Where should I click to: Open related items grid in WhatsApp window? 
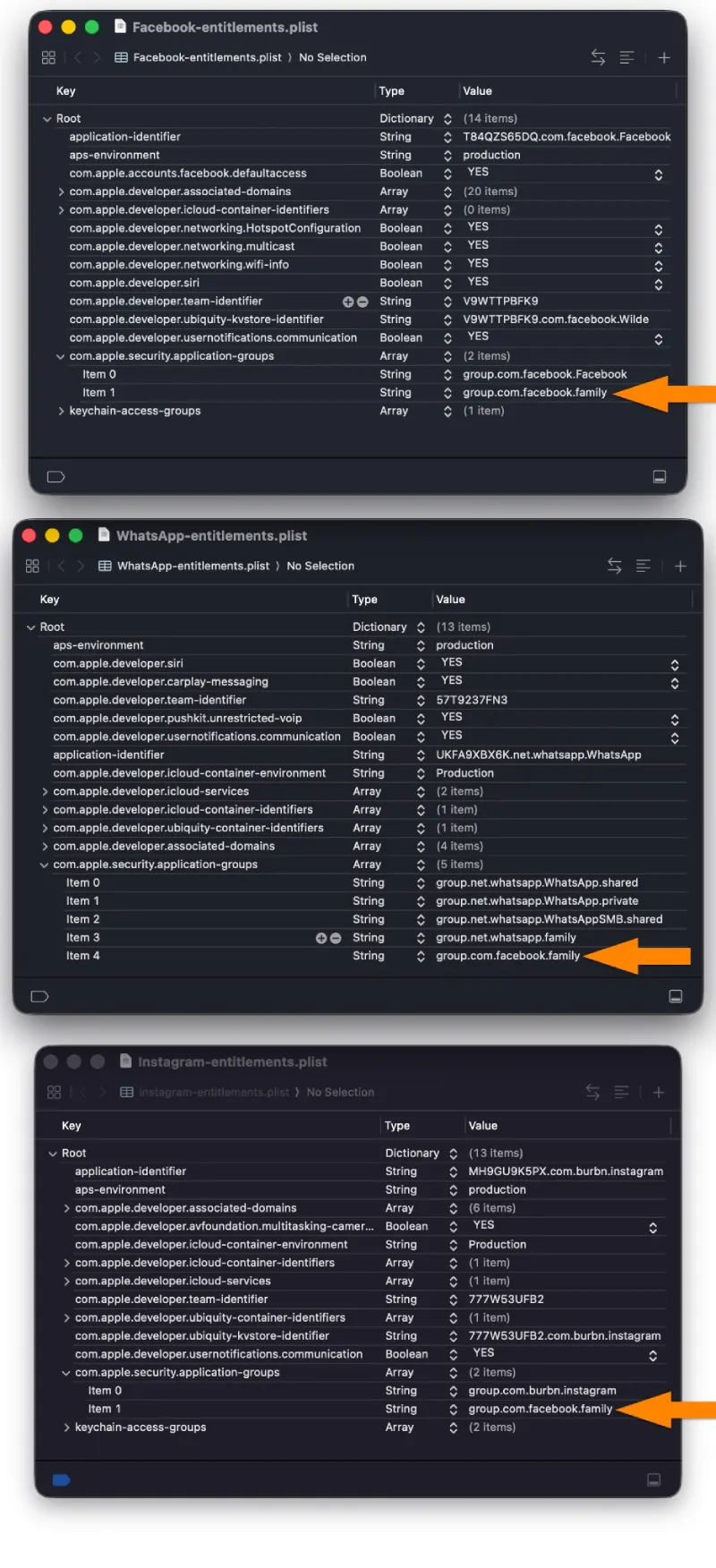click(32, 566)
